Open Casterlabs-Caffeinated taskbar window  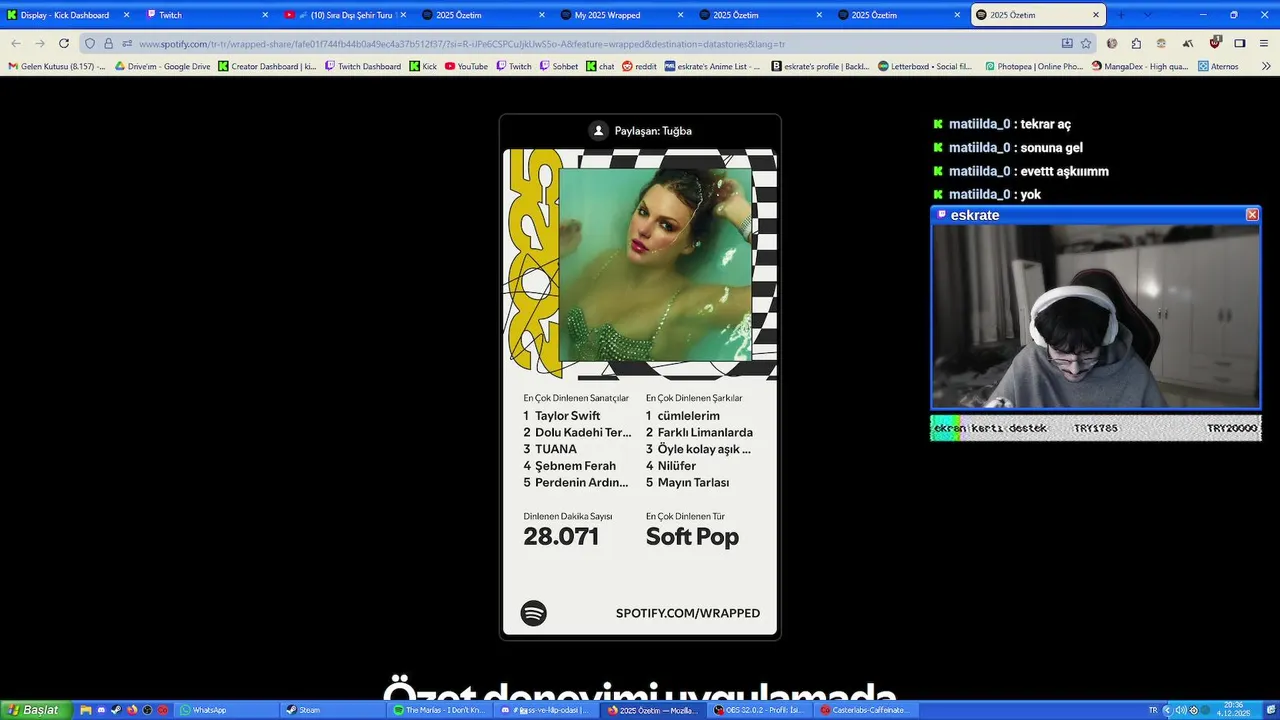(865, 710)
